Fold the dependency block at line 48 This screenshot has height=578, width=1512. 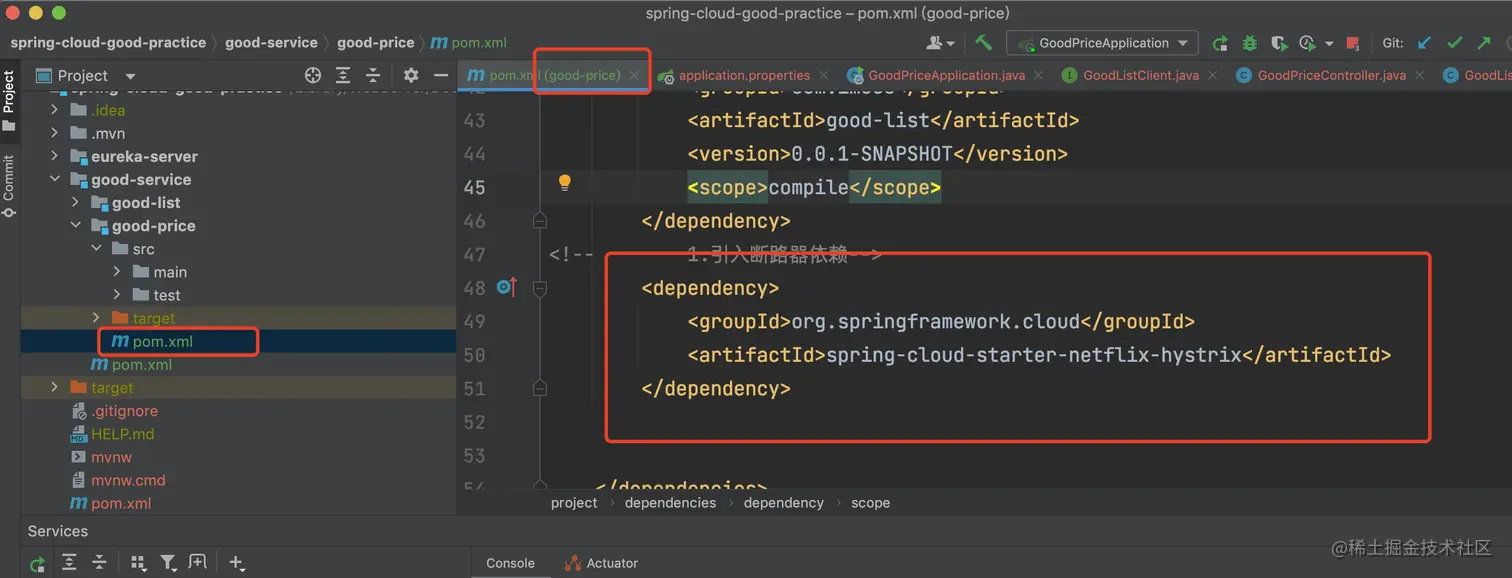click(540, 288)
